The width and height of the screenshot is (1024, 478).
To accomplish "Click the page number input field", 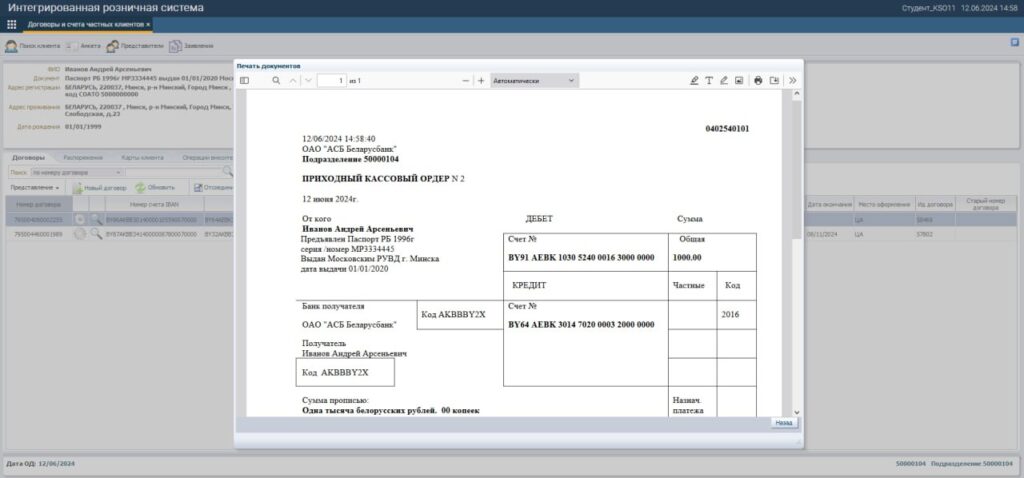I will (x=331, y=80).
